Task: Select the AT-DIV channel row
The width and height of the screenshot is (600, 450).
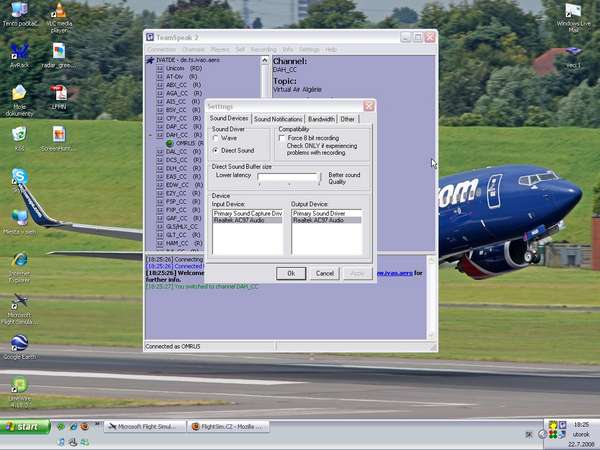Action: [177, 77]
